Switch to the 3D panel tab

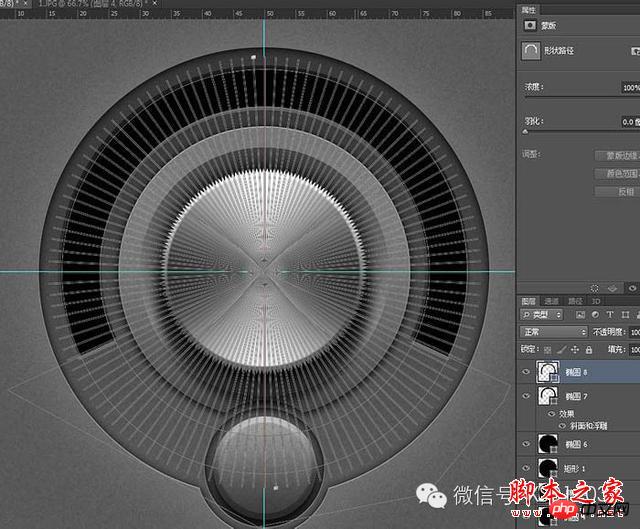[596, 301]
